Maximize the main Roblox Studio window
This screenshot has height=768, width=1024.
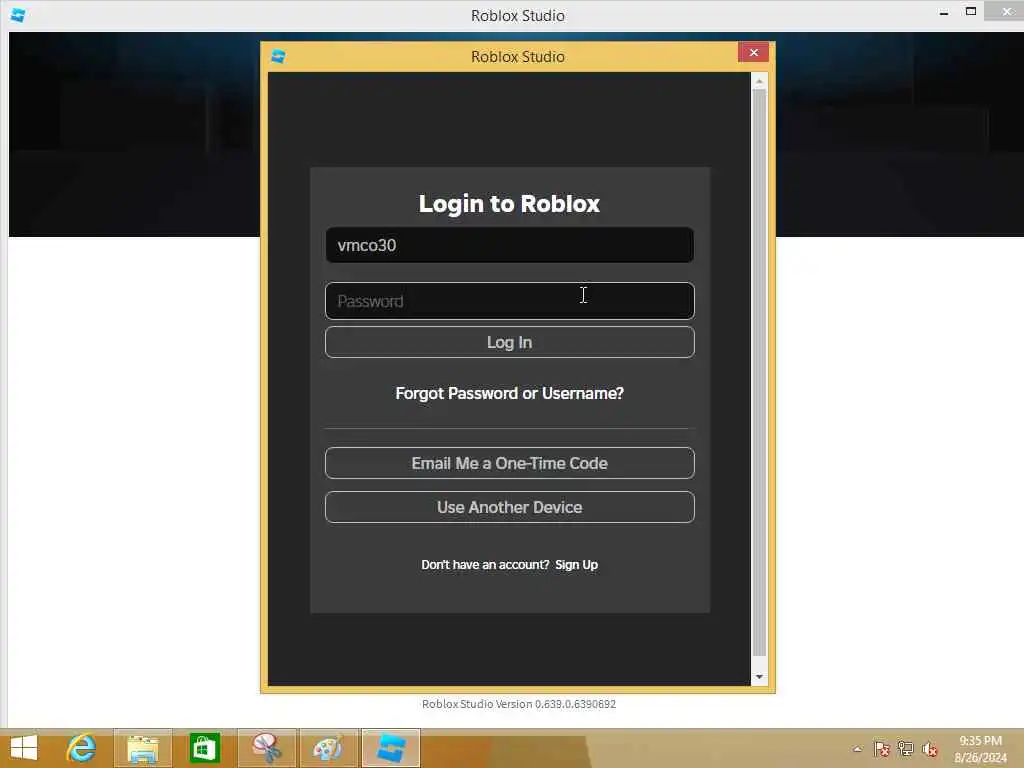click(x=971, y=12)
